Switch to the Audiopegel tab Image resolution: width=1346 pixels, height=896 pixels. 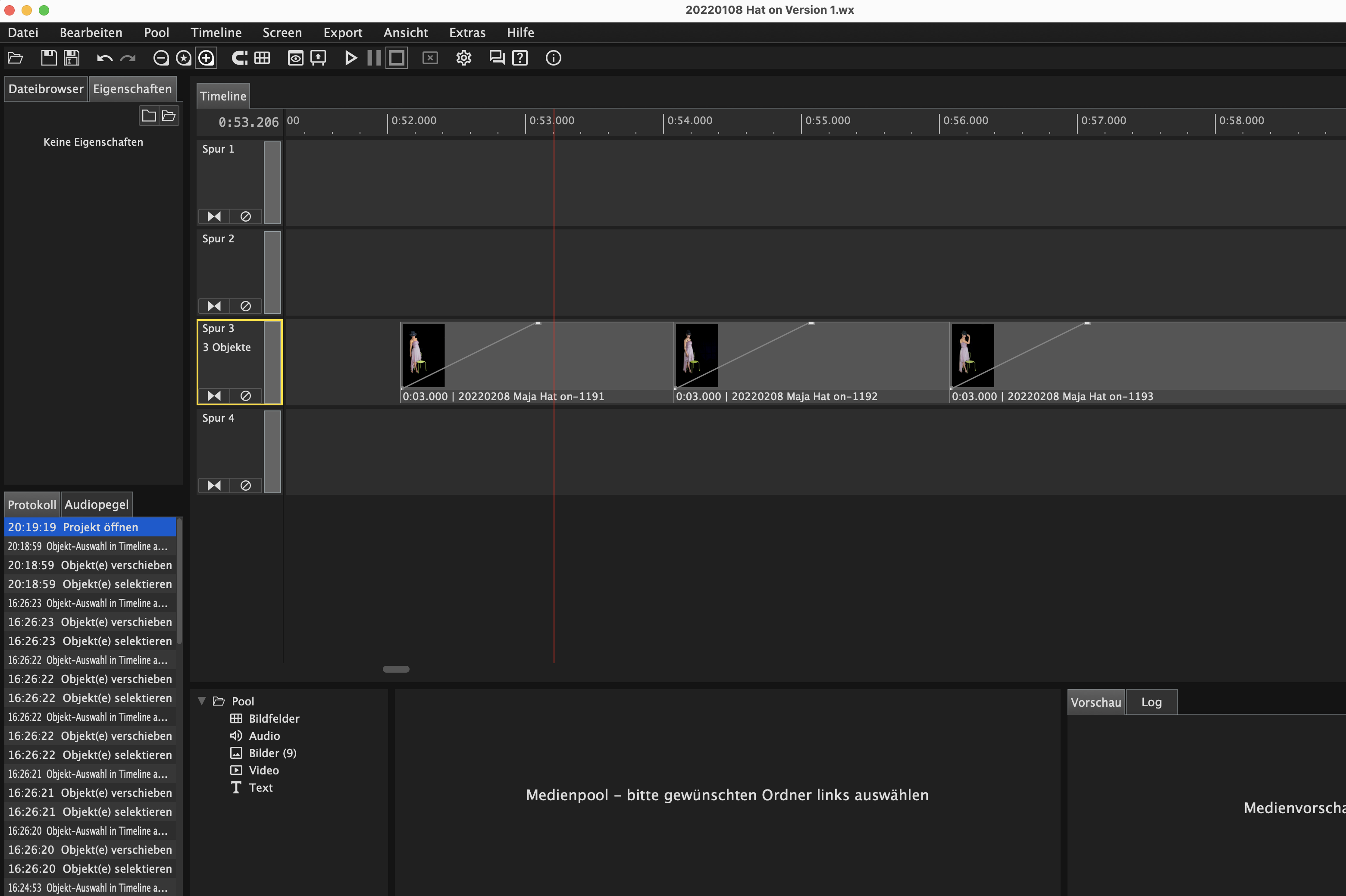coord(97,504)
